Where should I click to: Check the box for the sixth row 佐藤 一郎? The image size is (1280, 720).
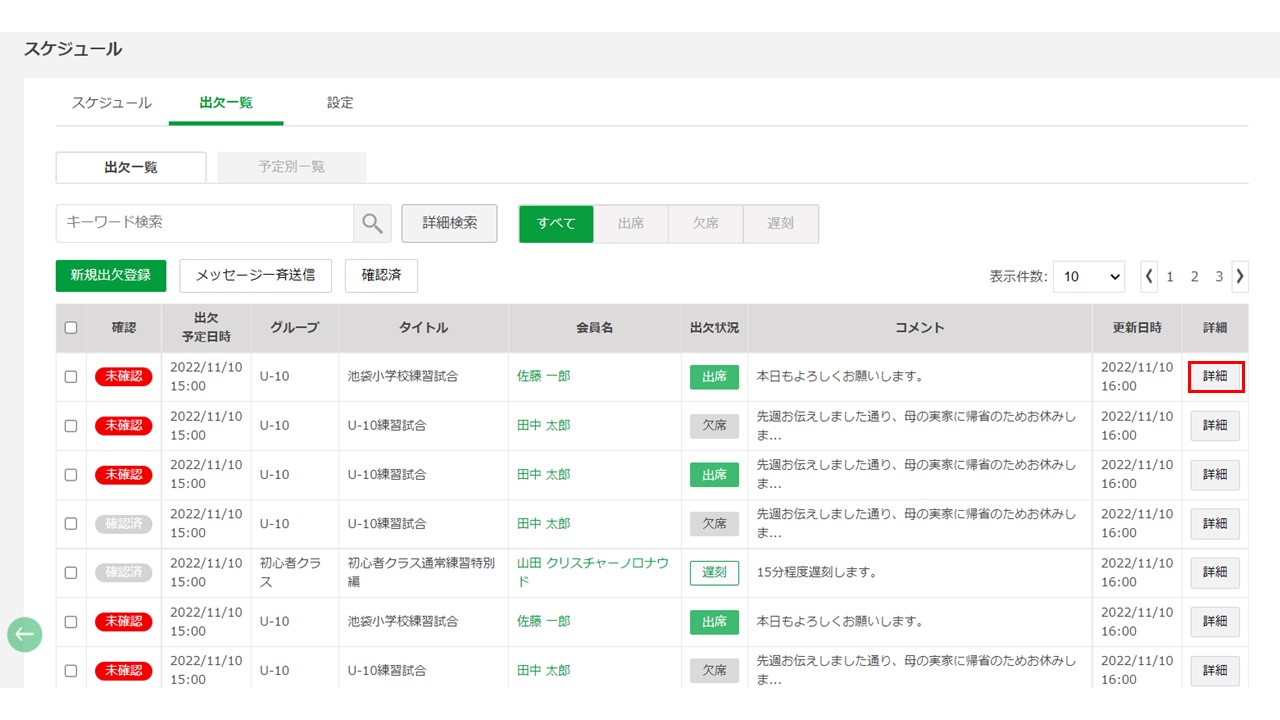pos(71,622)
